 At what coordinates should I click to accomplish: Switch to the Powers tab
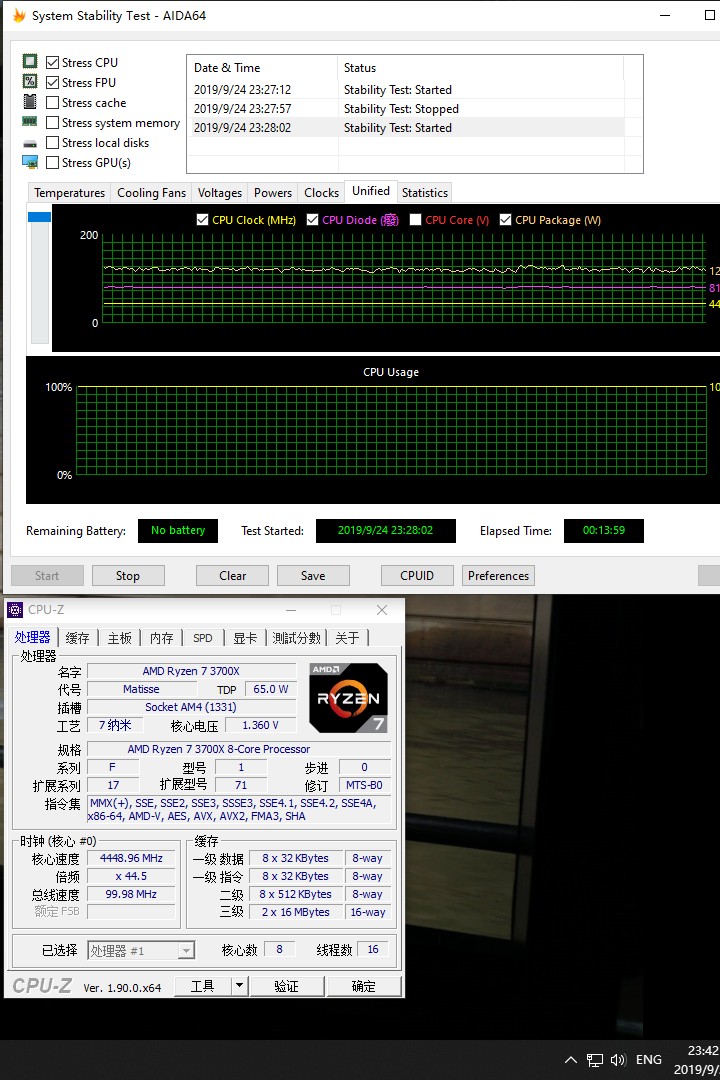click(x=273, y=193)
